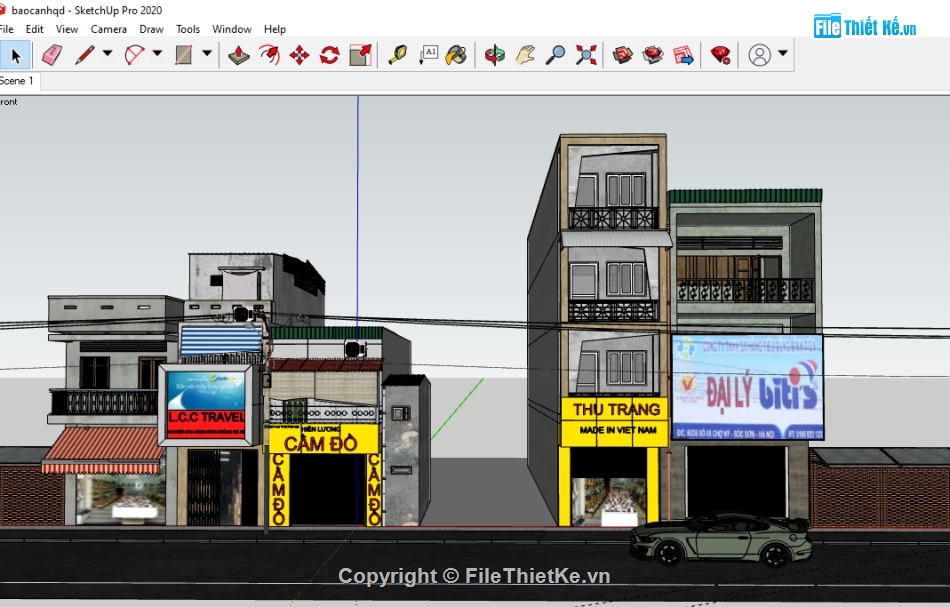The image size is (950, 607).
Task: Click the Send to LayOut icon
Action: pyautogui.click(x=683, y=55)
